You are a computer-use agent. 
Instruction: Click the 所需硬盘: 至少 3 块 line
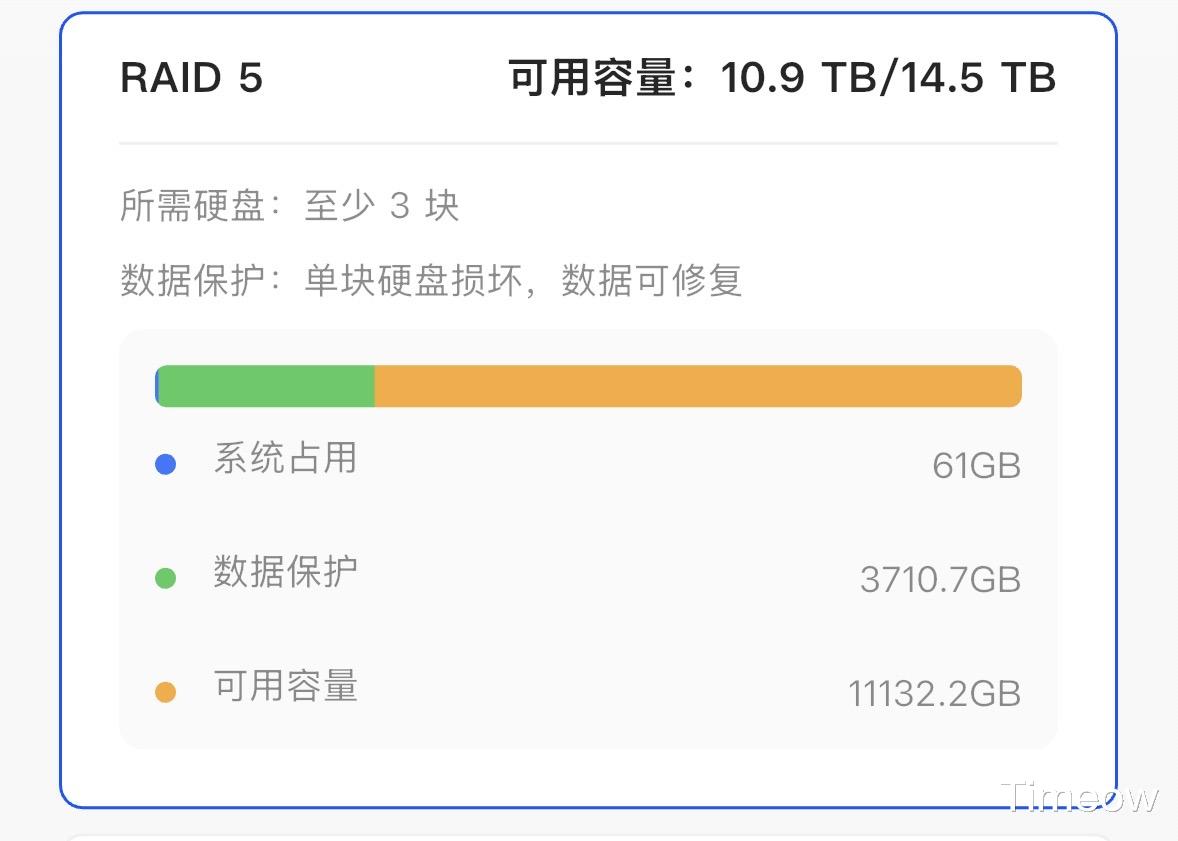pos(289,206)
